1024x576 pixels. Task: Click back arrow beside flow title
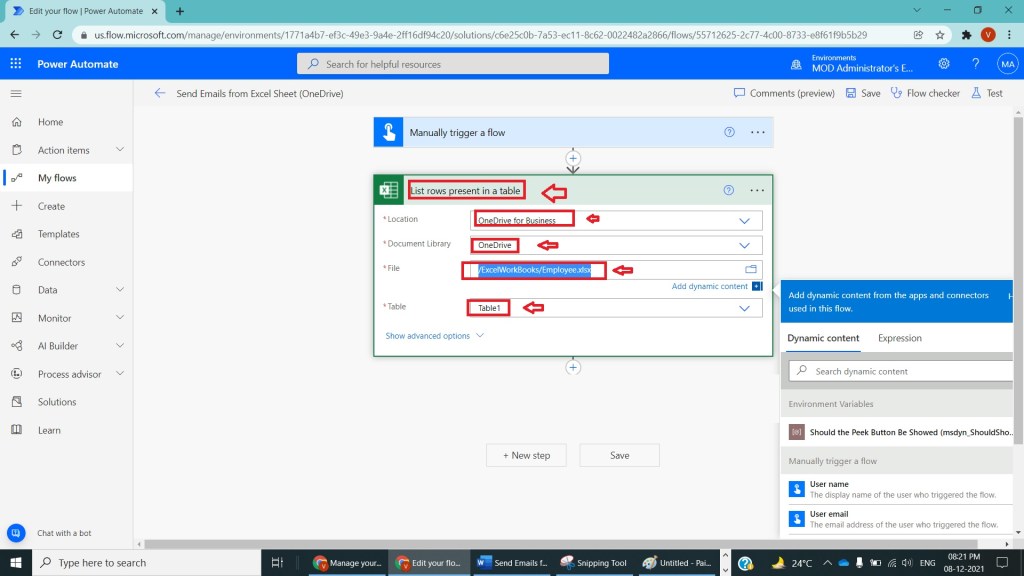pos(159,93)
